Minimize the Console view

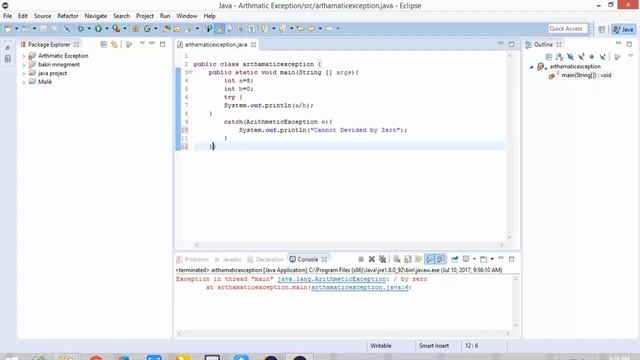pyautogui.click(x=501, y=258)
